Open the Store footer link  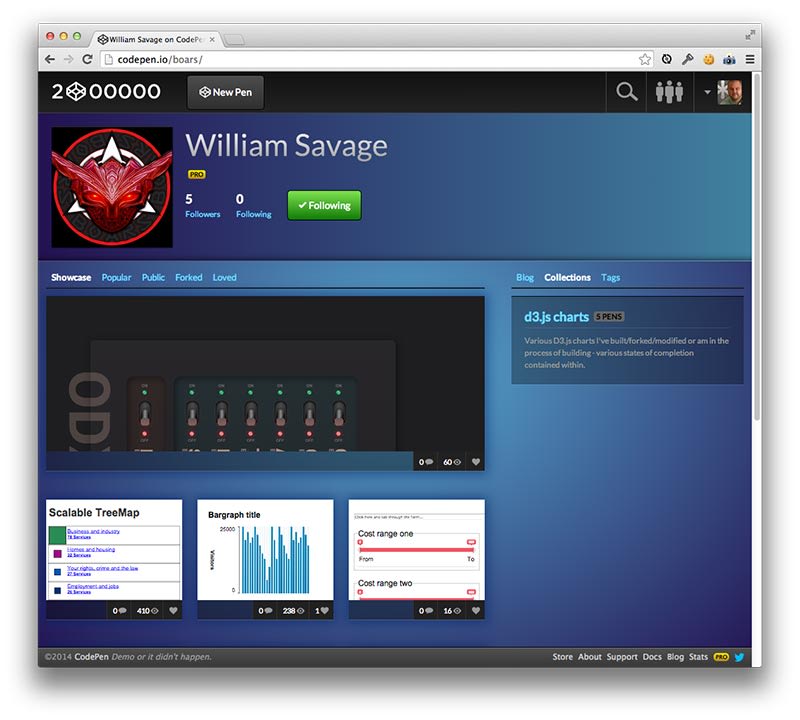[x=562, y=657]
